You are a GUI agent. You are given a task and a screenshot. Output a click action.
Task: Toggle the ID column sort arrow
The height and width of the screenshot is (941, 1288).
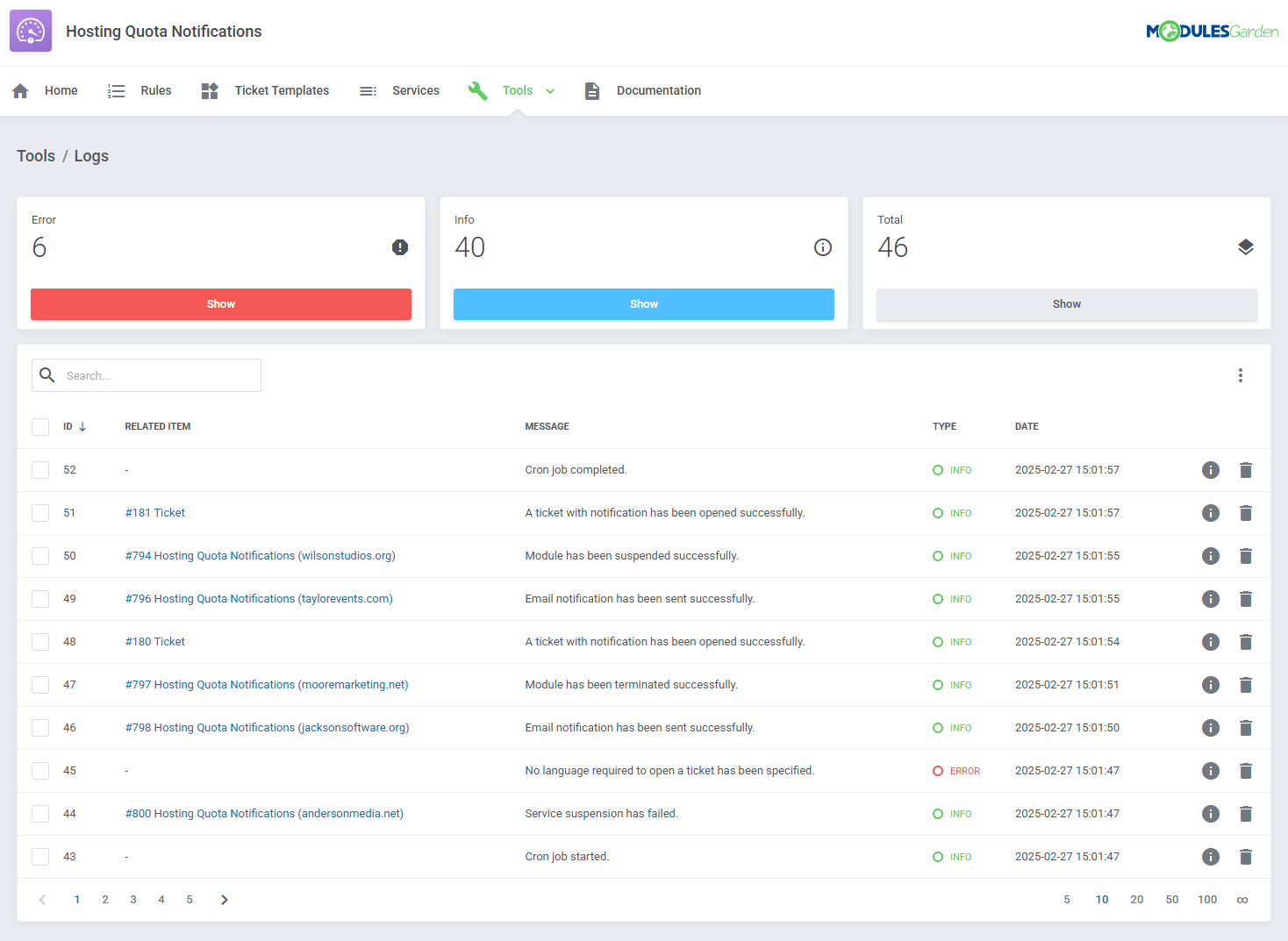83,426
